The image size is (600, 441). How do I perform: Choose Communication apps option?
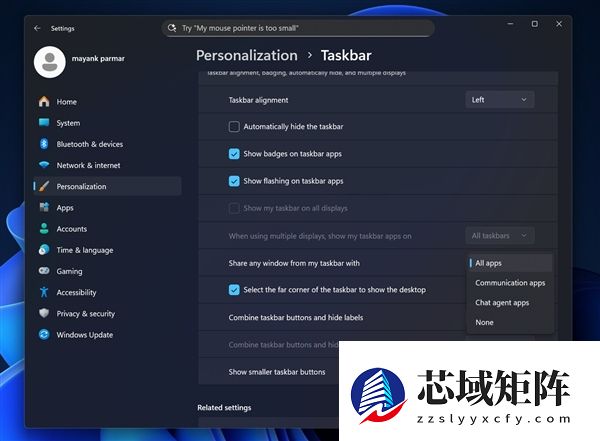510,283
